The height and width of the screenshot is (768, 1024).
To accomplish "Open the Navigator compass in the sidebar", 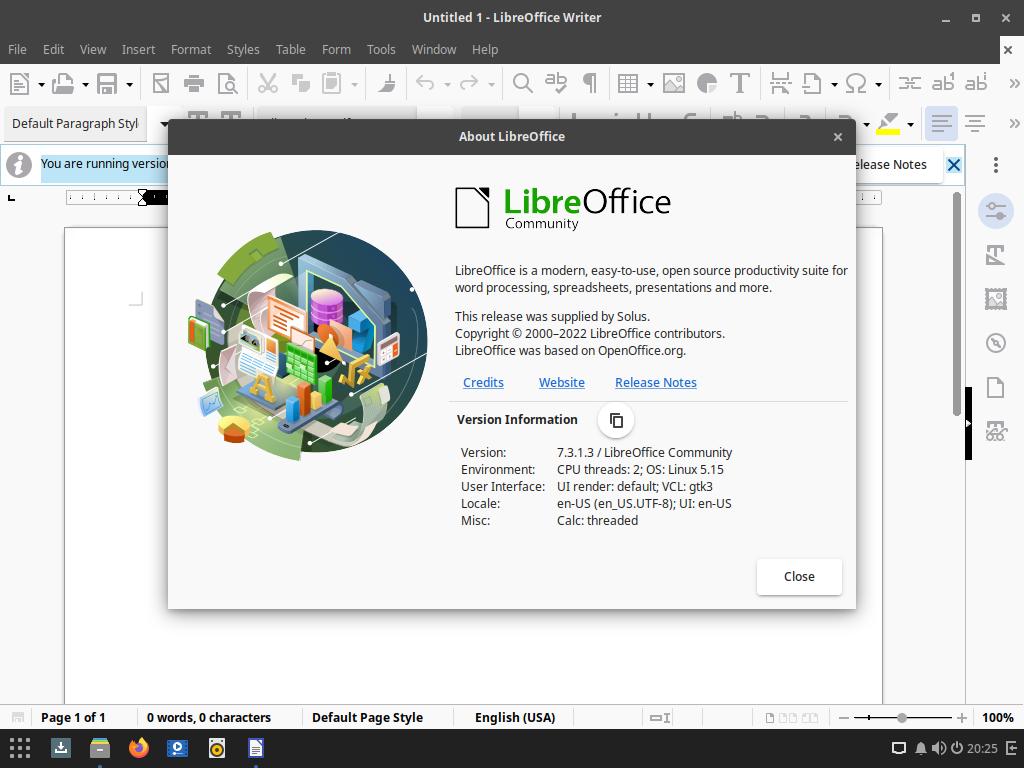I will coord(996,343).
